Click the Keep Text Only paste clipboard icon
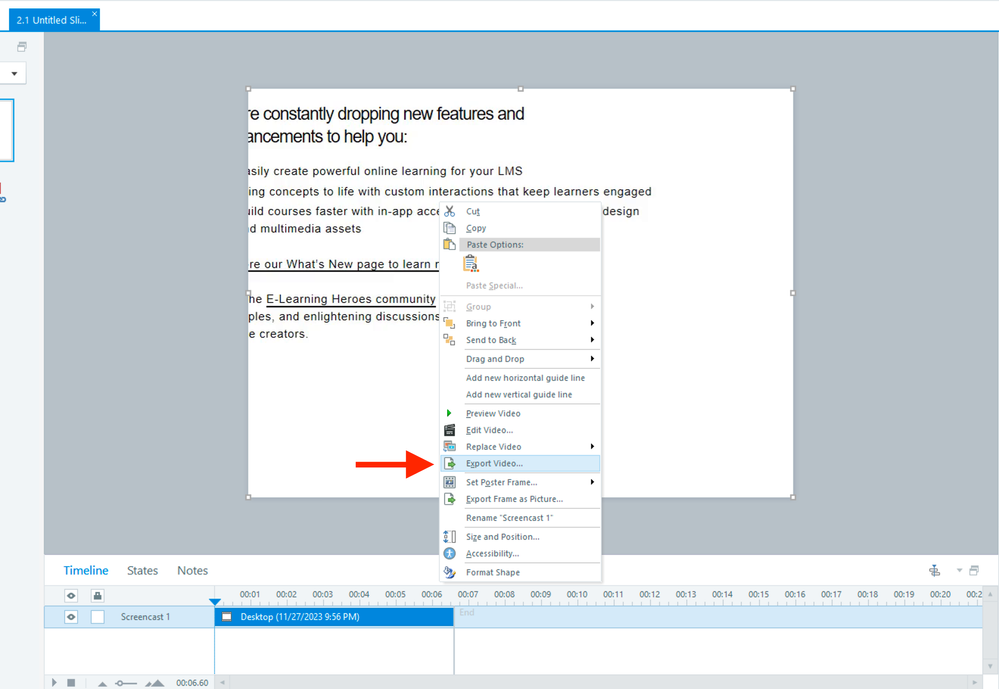999x689 pixels. click(x=471, y=263)
